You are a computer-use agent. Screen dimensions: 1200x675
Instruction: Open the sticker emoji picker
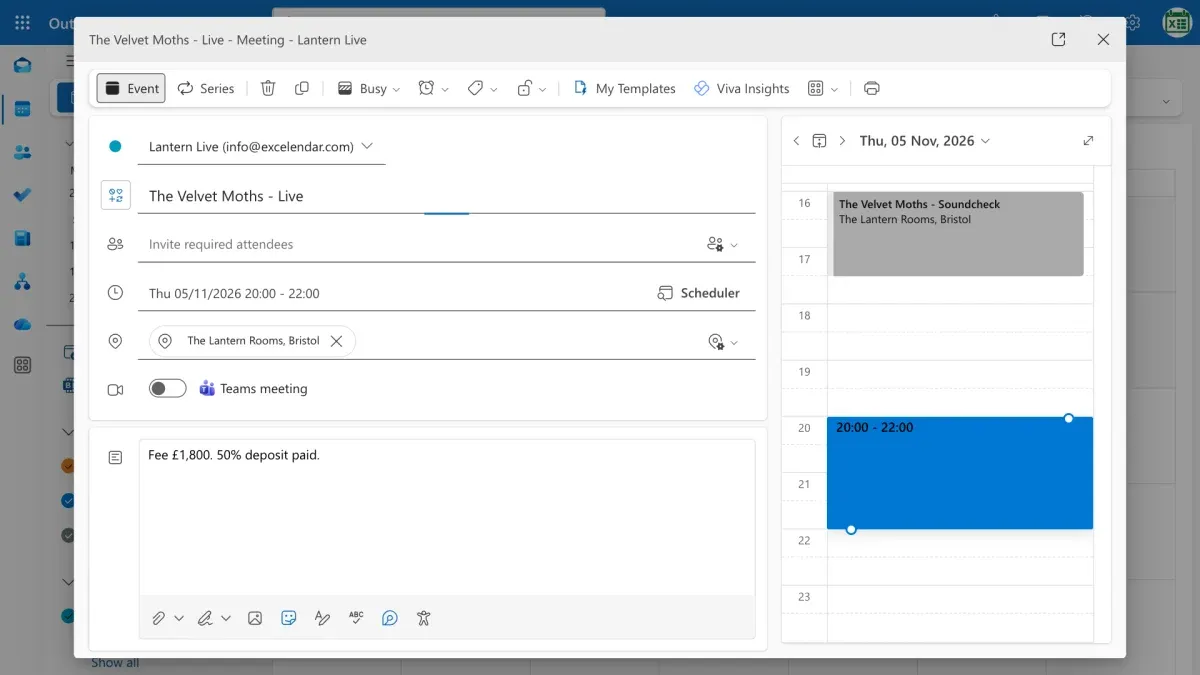pyautogui.click(x=289, y=618)
